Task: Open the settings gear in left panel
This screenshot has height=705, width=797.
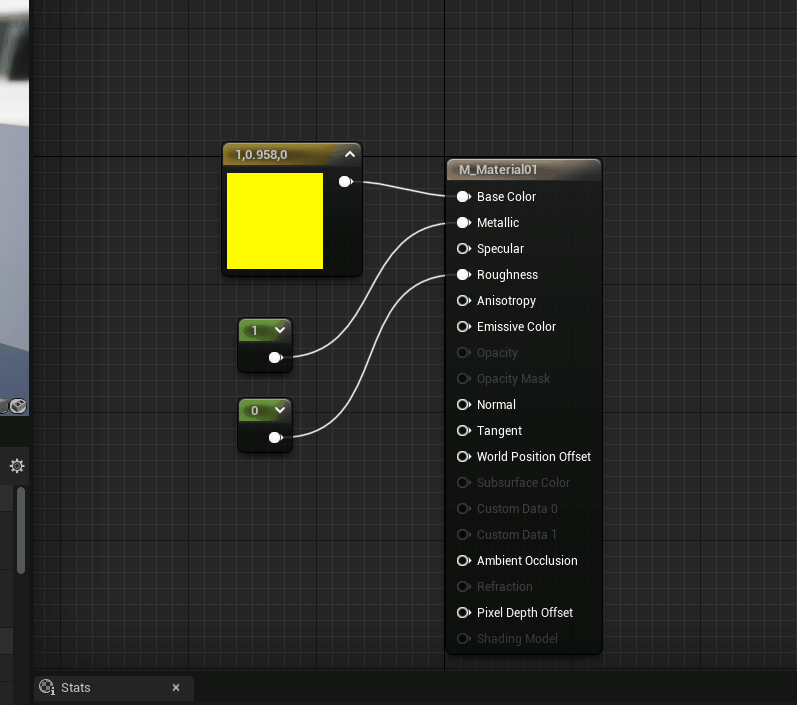Action: click(x=17, y=466)
